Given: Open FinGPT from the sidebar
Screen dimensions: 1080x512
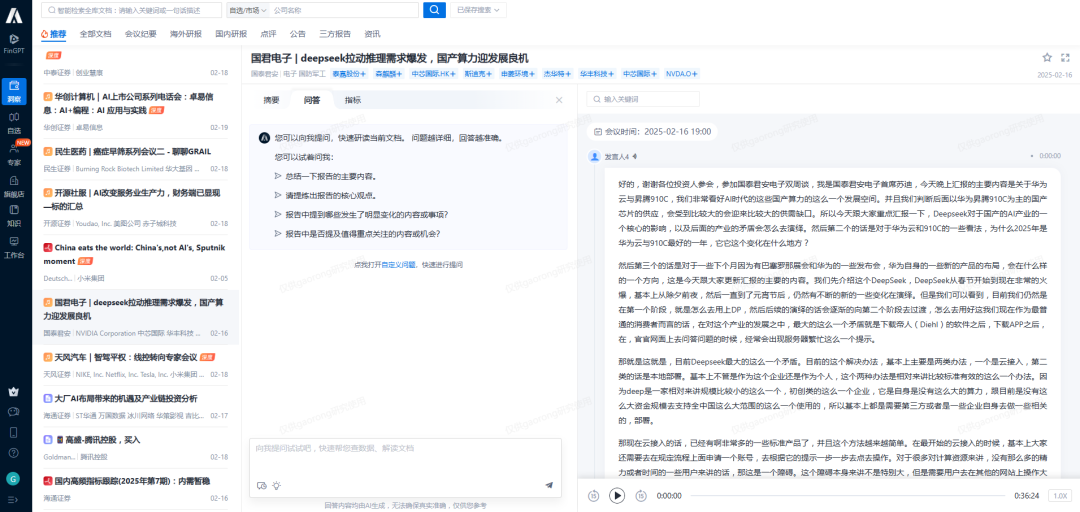Looking at the screenshot, I should click(14, 43).
